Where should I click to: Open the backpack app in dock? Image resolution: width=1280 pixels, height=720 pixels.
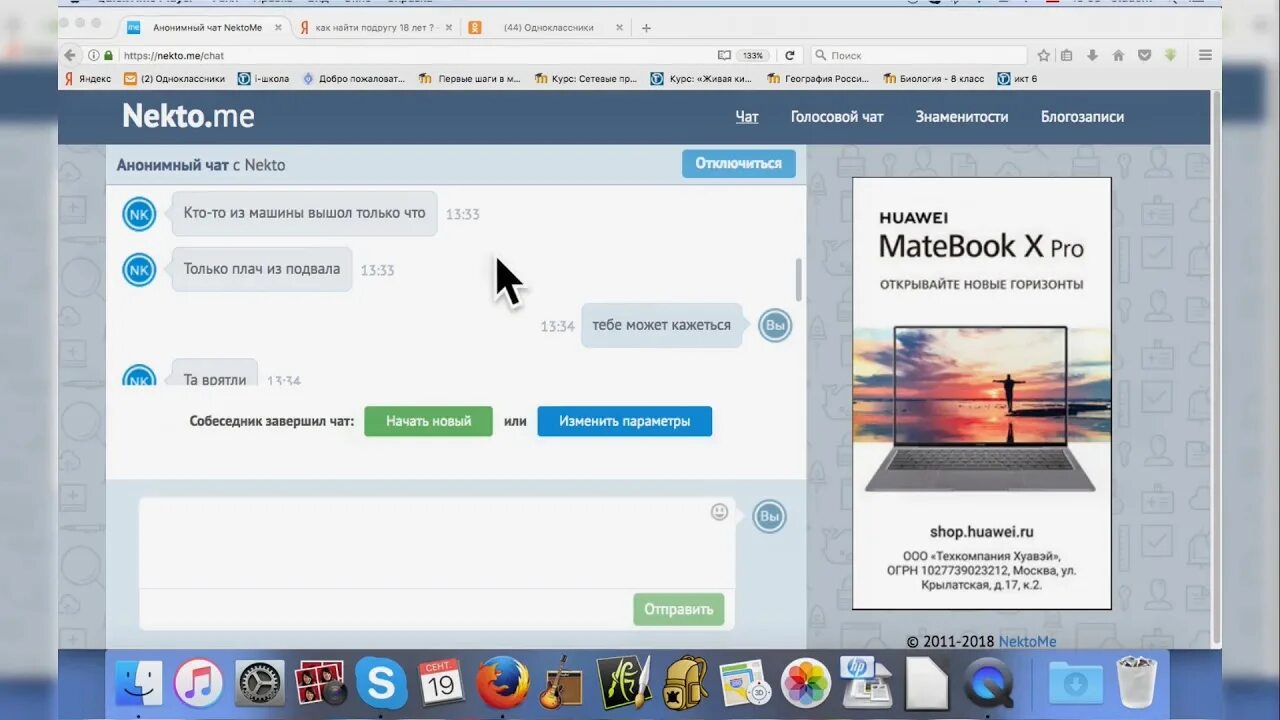[x=685, y=683]
